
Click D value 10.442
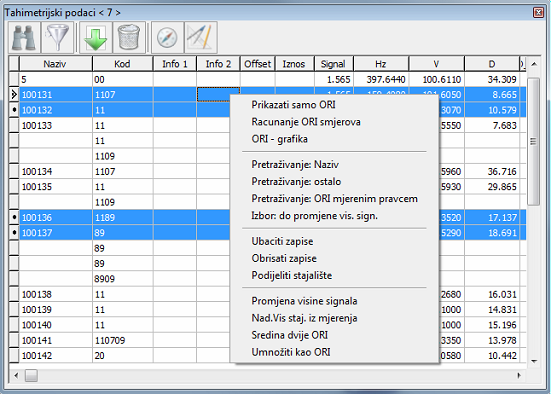point(492,356)
